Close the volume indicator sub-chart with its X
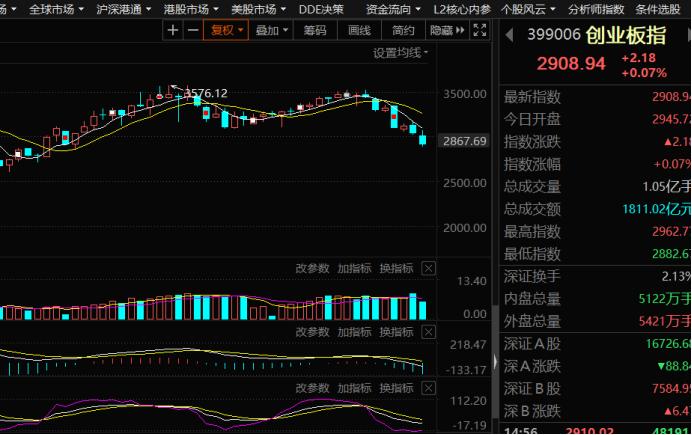The width and height of the screenshot is (692, 435). pyautogui.click(x=428, y=268)
